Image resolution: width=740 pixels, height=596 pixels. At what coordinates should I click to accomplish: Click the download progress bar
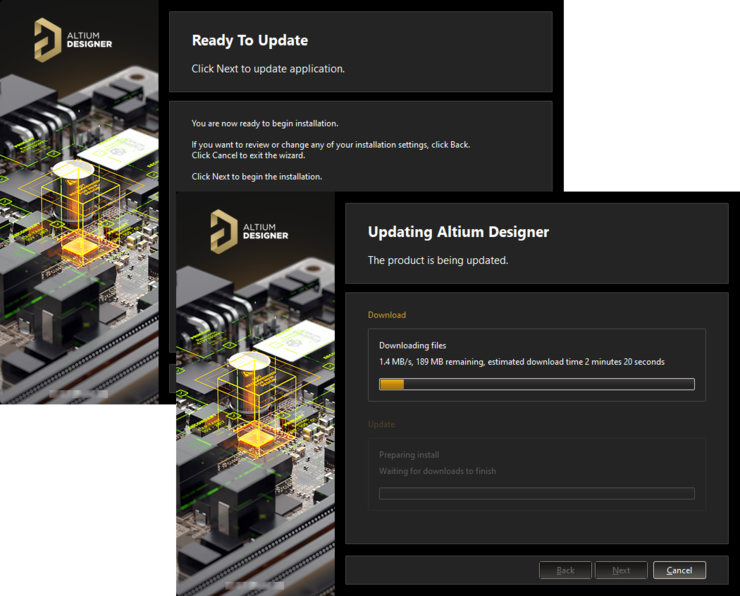tap(537, 384)
